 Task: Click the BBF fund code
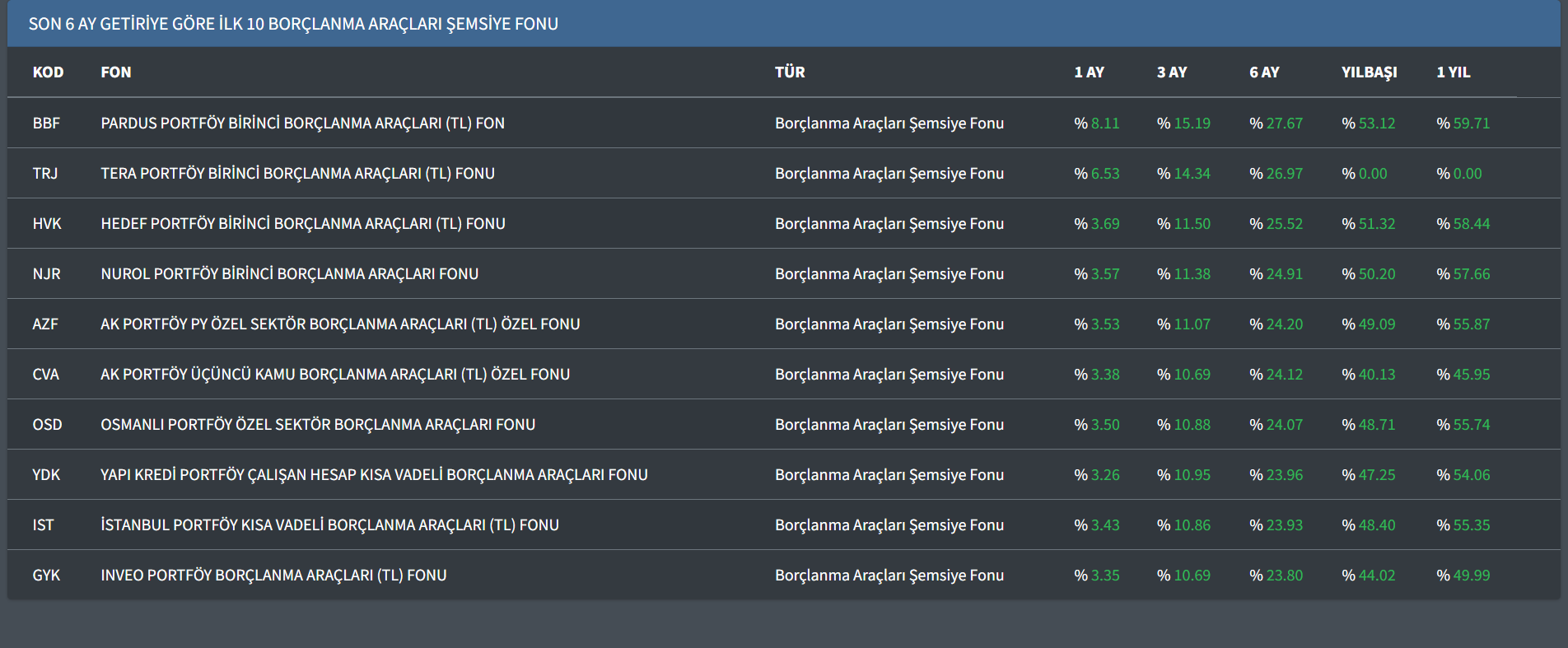pos(46,124)
